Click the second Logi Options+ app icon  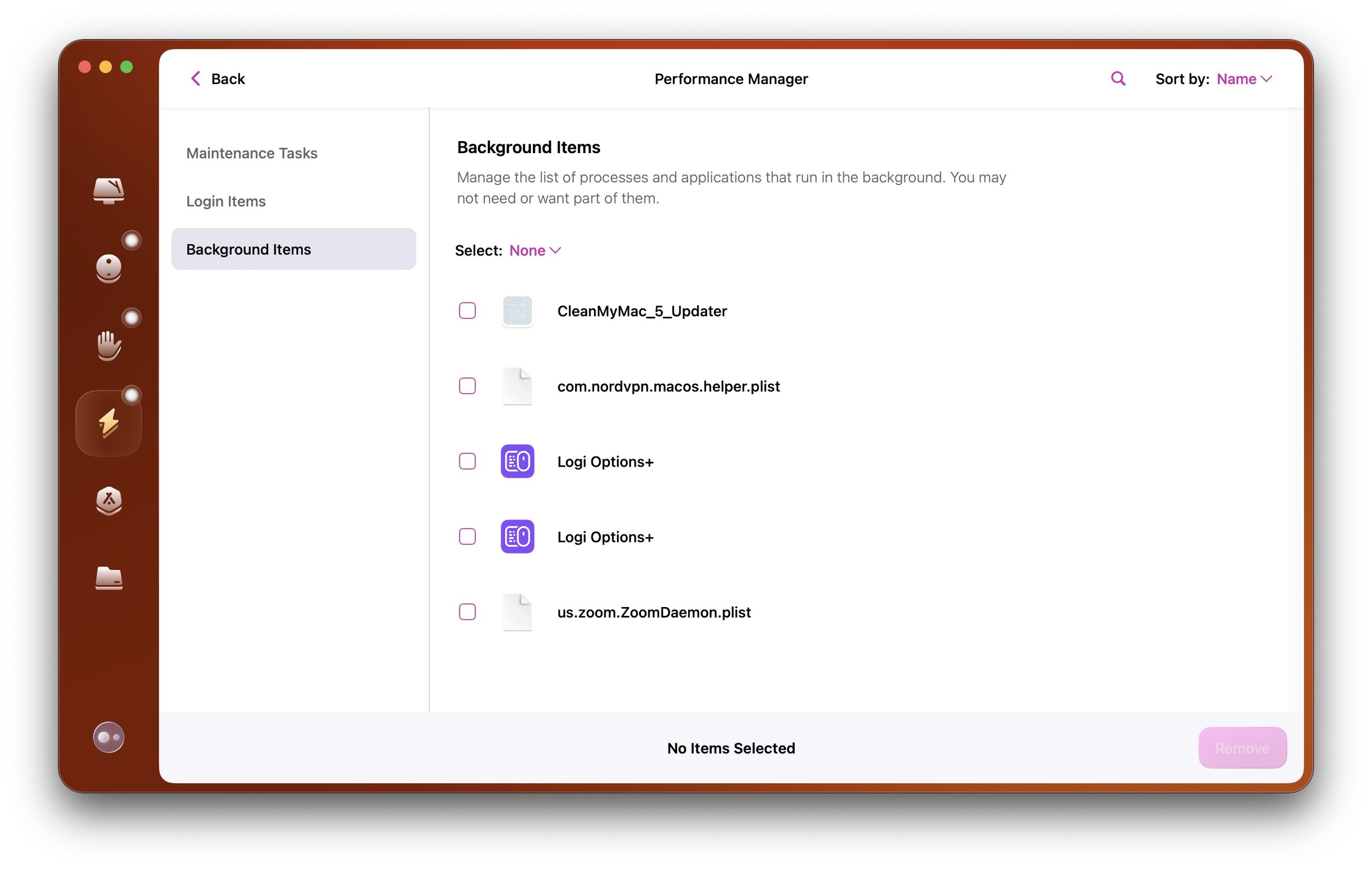click(518, 537)
